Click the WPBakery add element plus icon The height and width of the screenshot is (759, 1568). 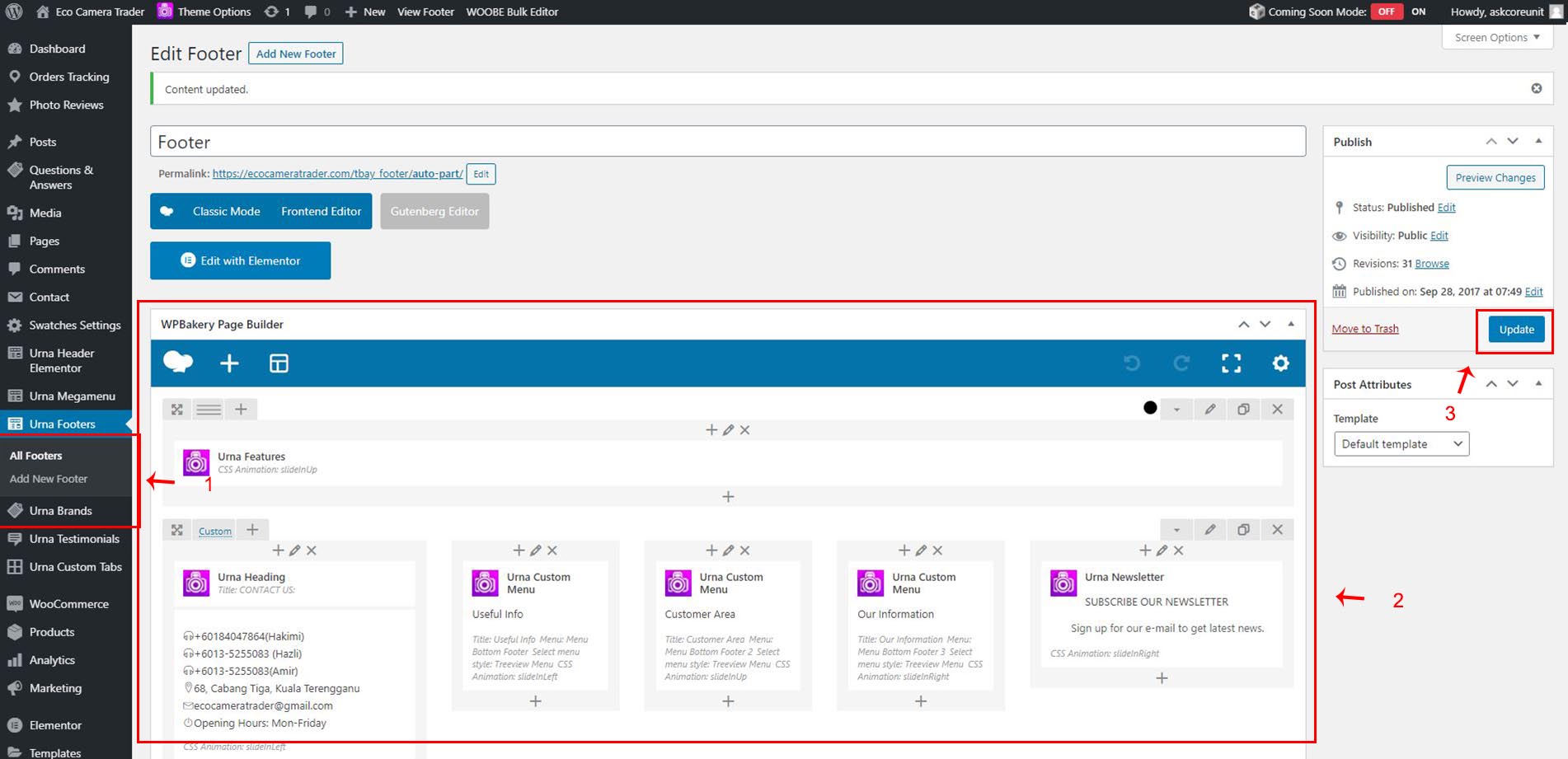229,363
